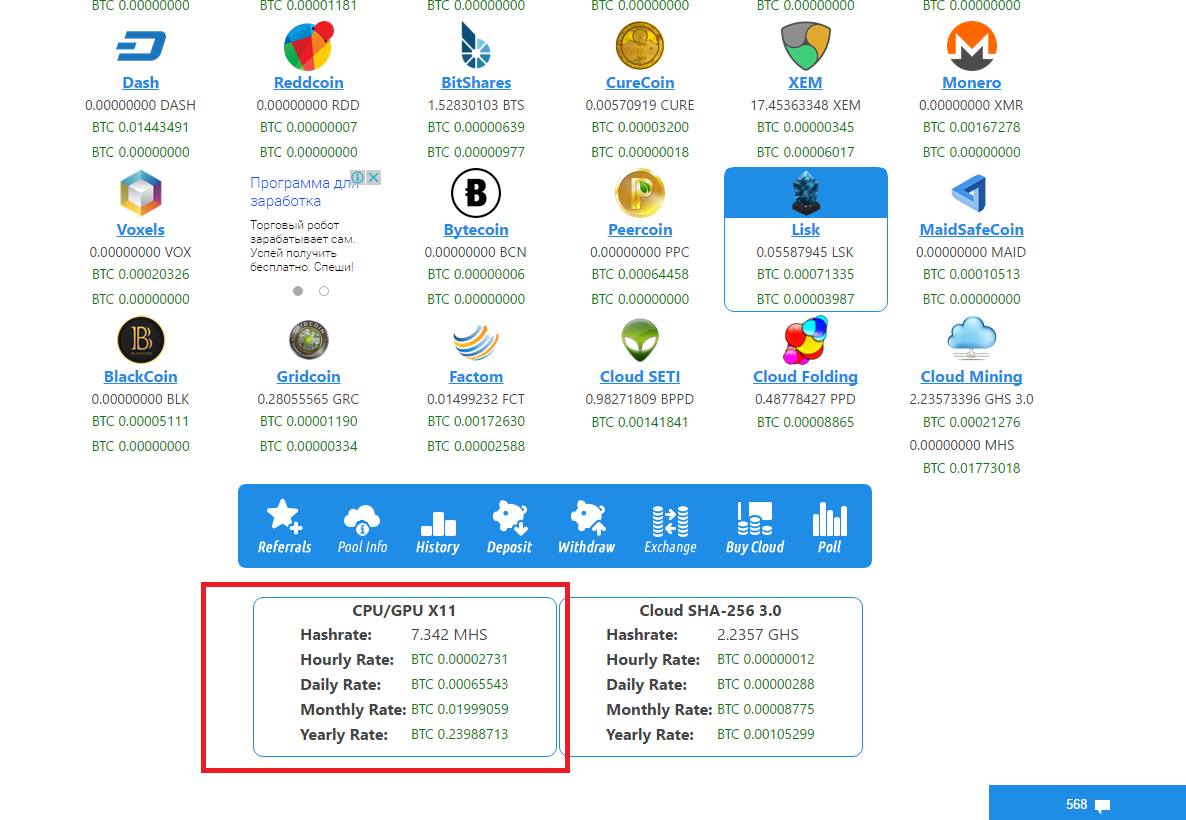This screenshot has width=1186, height=820.
Task: Click the CureCoin gold coin icon
Action: click(640, 45)
